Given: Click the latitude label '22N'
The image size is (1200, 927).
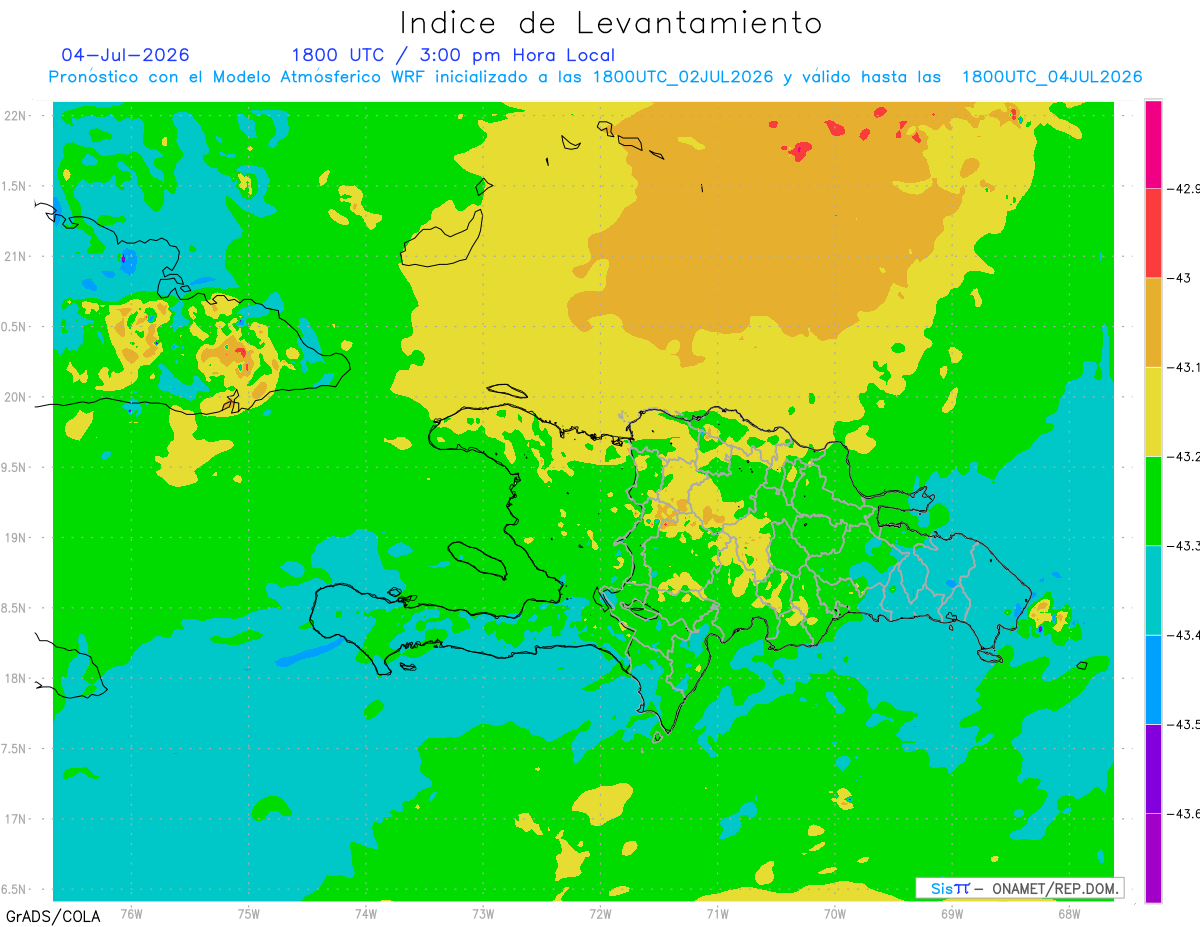Looking at the screenshot, I should pos(17,116).
